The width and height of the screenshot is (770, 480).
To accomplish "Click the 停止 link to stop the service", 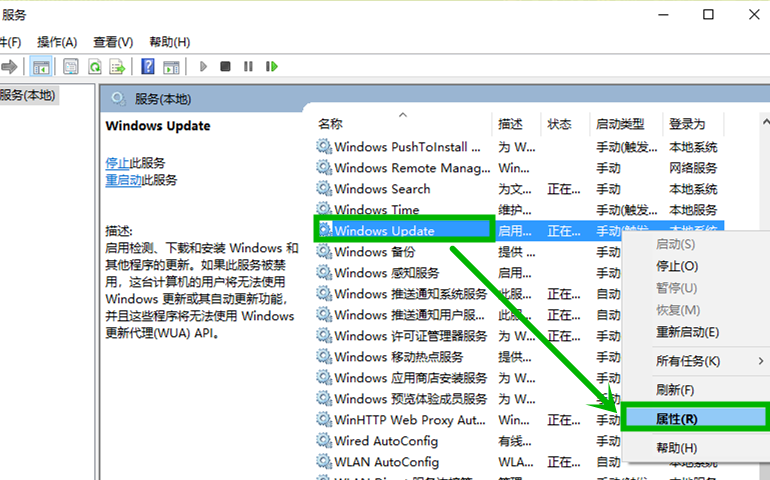I will (x=117, y=163).
